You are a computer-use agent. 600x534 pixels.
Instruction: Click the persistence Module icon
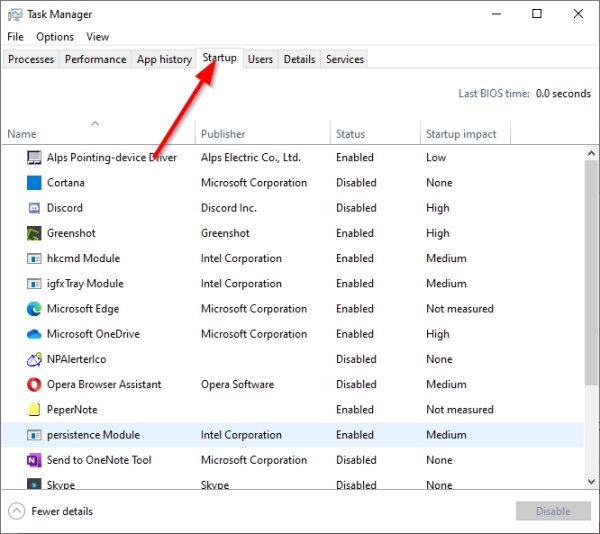point(34,435)
